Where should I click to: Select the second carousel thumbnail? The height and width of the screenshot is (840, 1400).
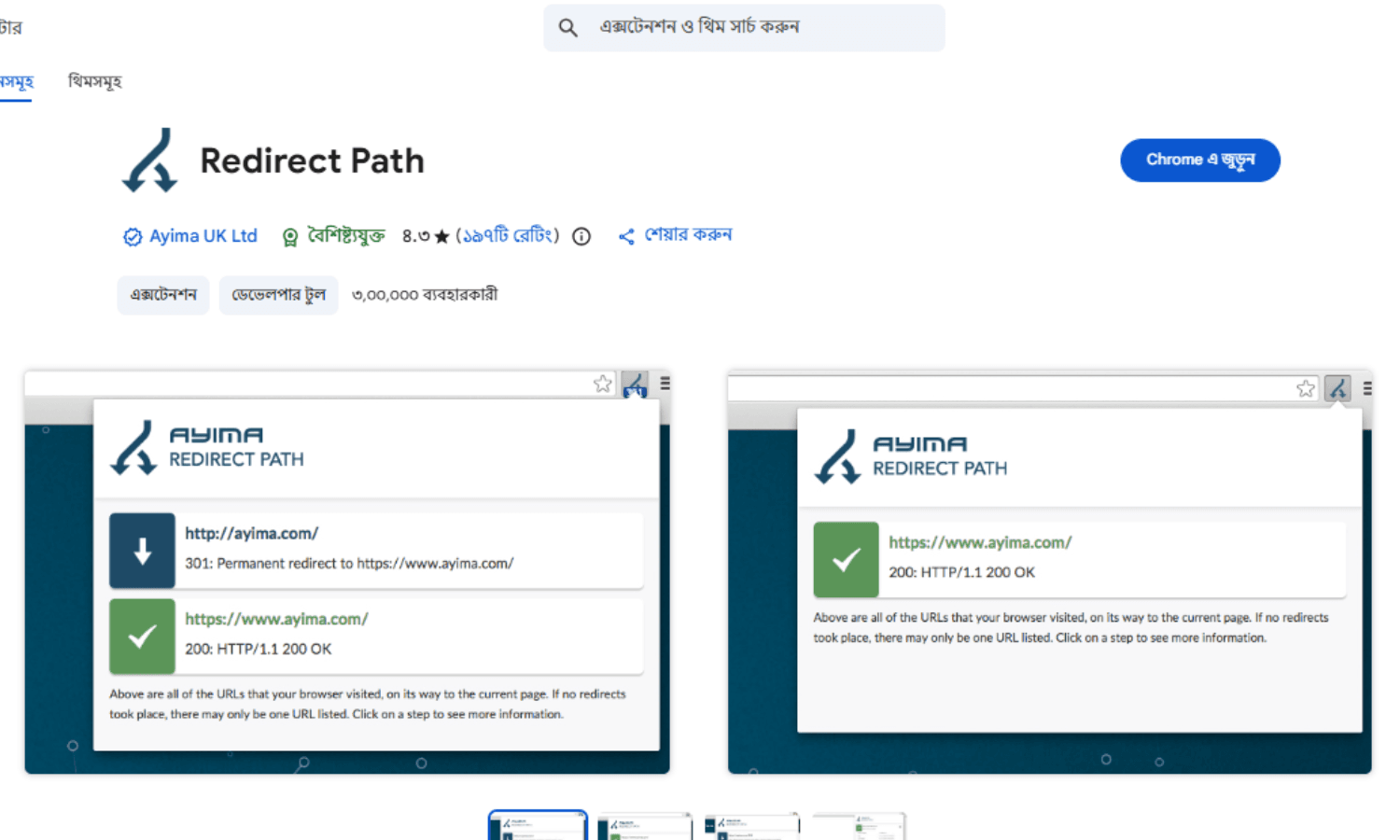pyautogui.click(x=645, y=826)
